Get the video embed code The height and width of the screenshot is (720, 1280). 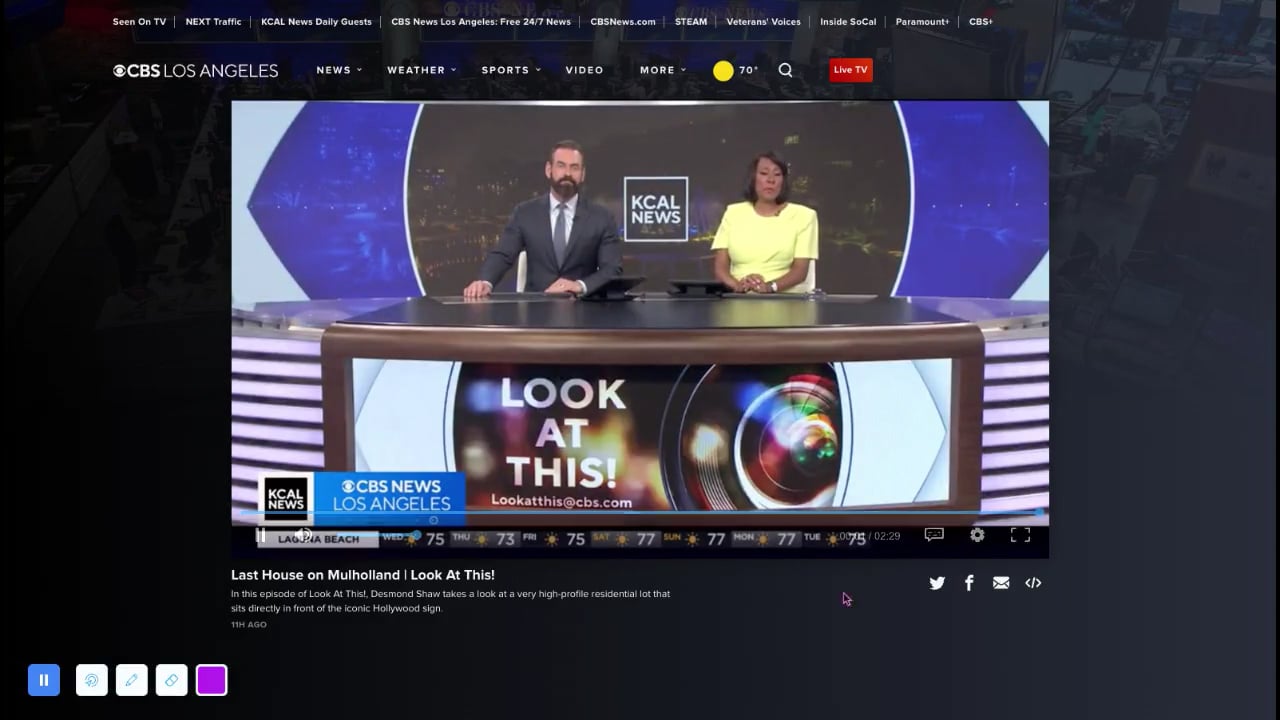[x=1033, y=583]
